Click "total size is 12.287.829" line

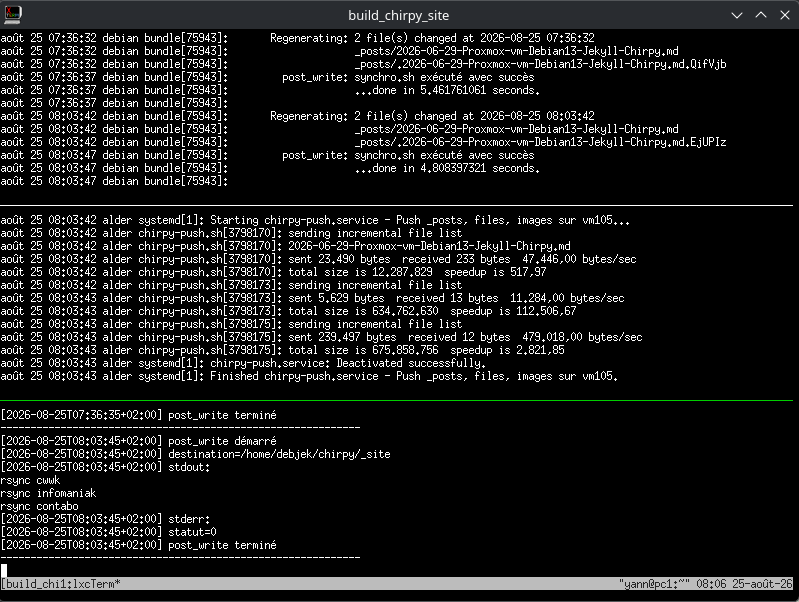pos(273,272)
